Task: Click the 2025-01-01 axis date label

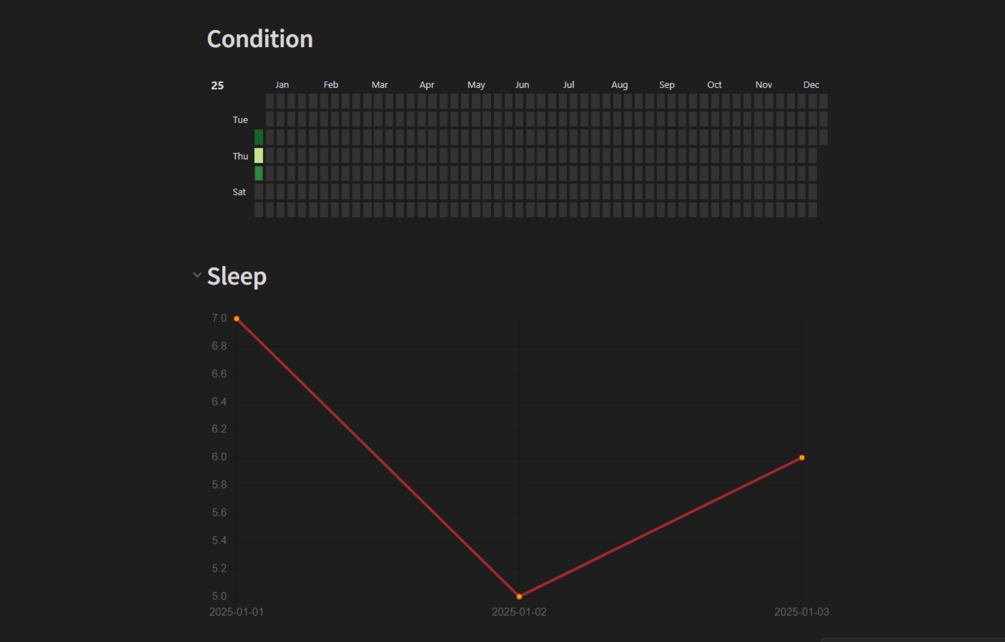Action: 237,612
